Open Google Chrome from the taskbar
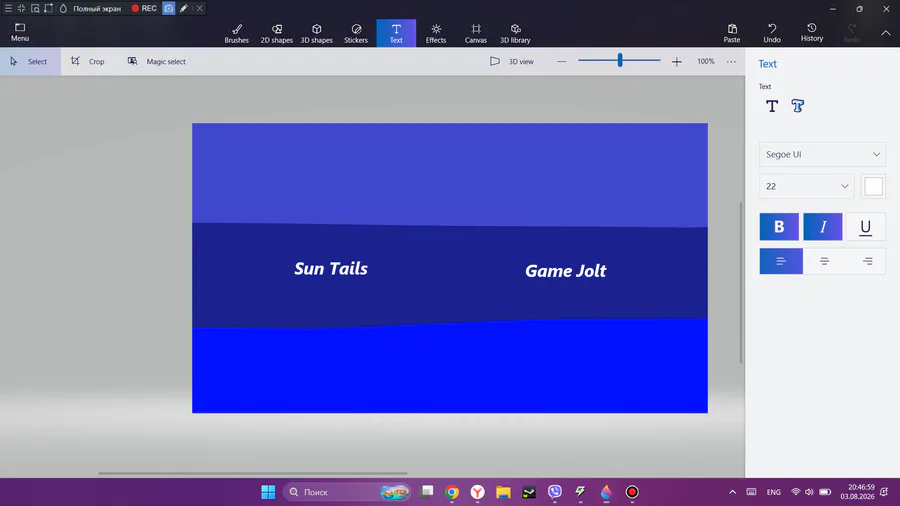The height and width of the screenshot is (506, 900). 452,492
